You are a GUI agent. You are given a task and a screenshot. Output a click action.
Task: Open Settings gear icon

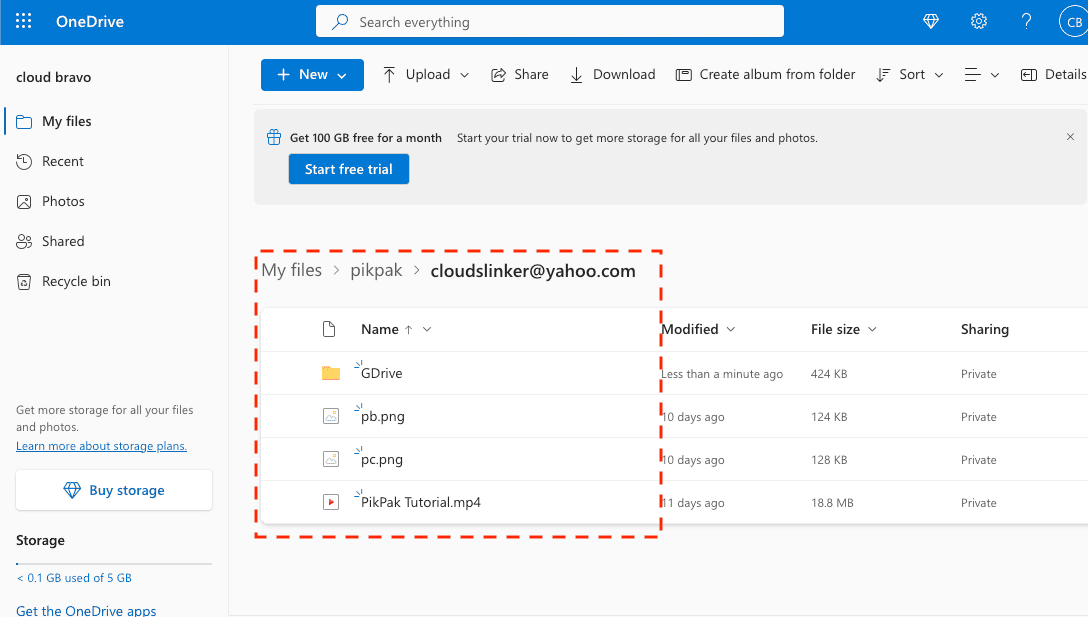click(x=979, y=21)
